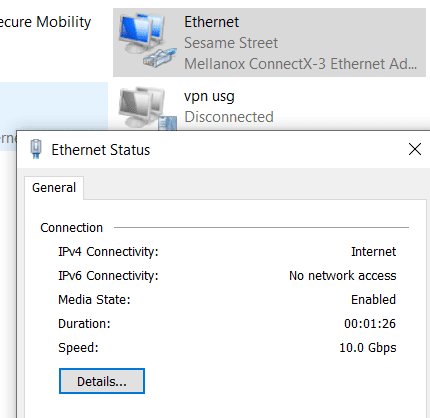
Task: Click the Mellanox ConnectX-3 adapter description
Action: click(301, 64)
